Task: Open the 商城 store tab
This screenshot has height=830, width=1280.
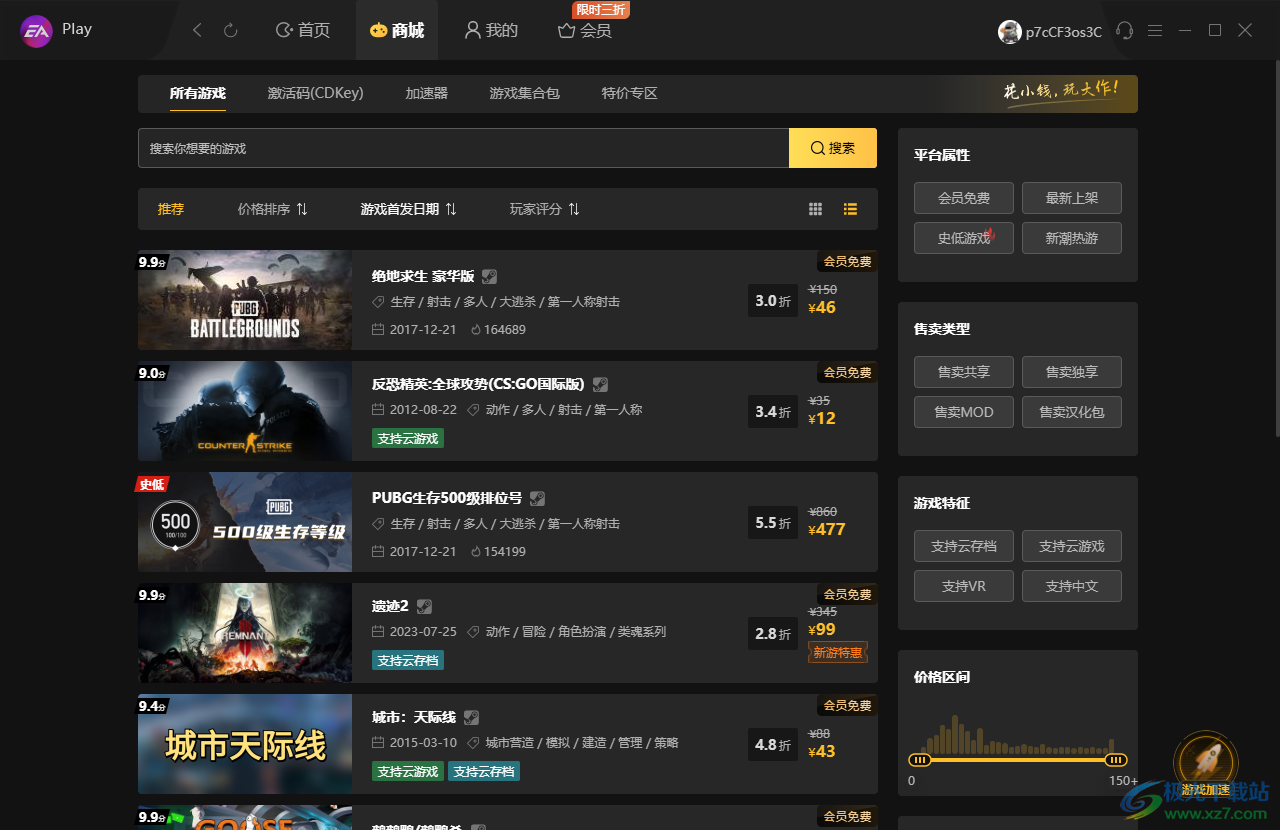Action: coord(397,31)
